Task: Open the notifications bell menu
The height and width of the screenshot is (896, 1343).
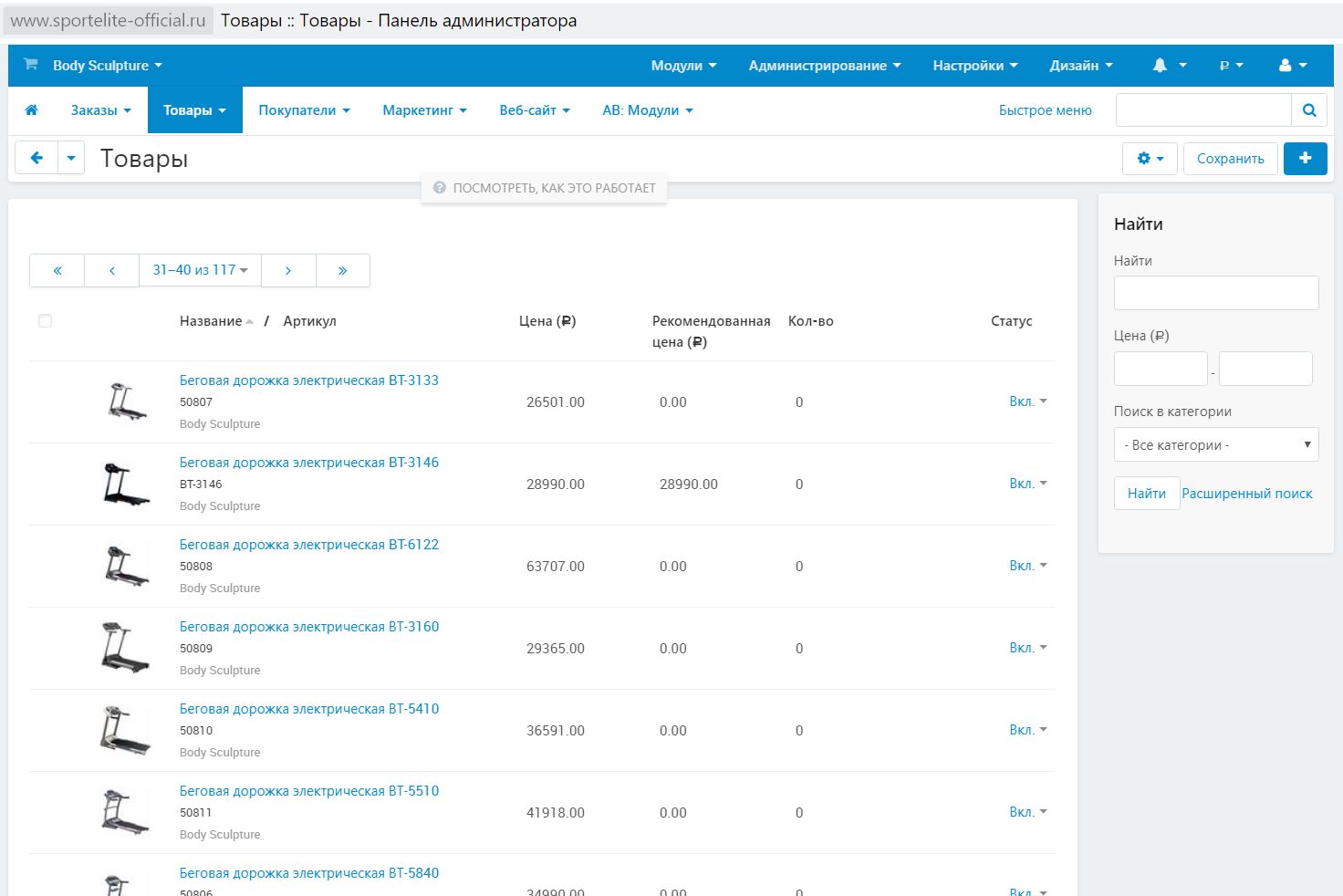Action: [1169, 66]
